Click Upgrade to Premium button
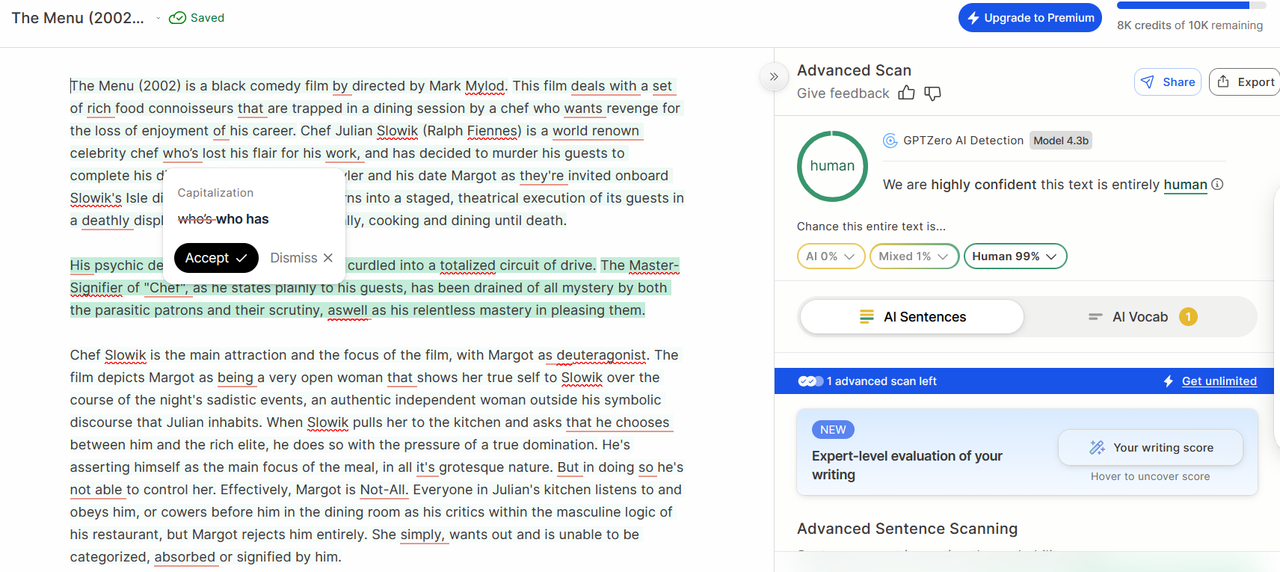Image resolution: width=1280 pixels, height=572 pixels. (1030, 18)
